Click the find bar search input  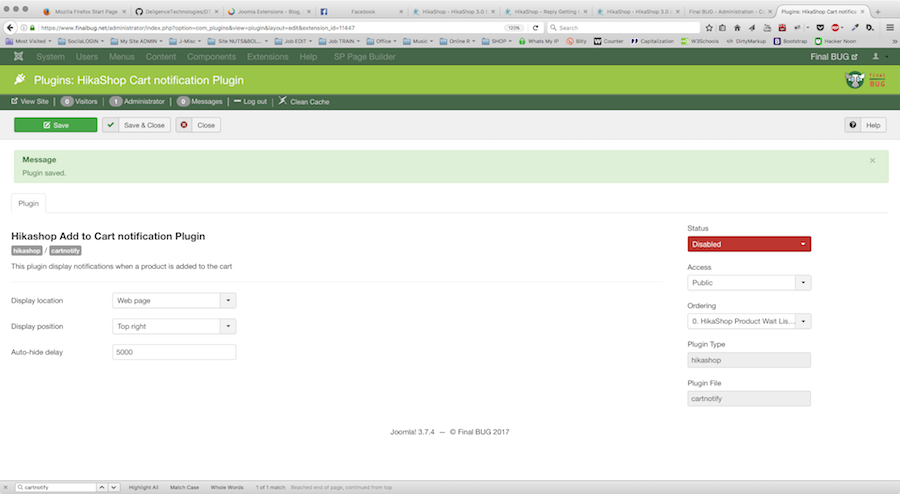click(x=55, y=487)
